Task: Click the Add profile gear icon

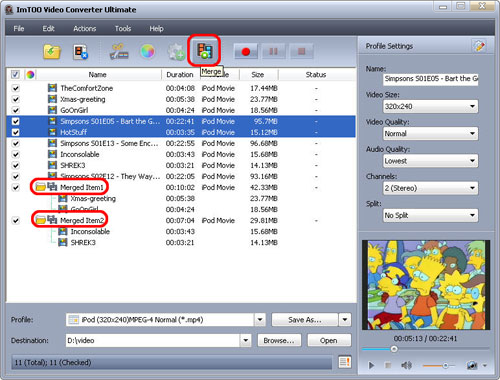Action: 176,52
